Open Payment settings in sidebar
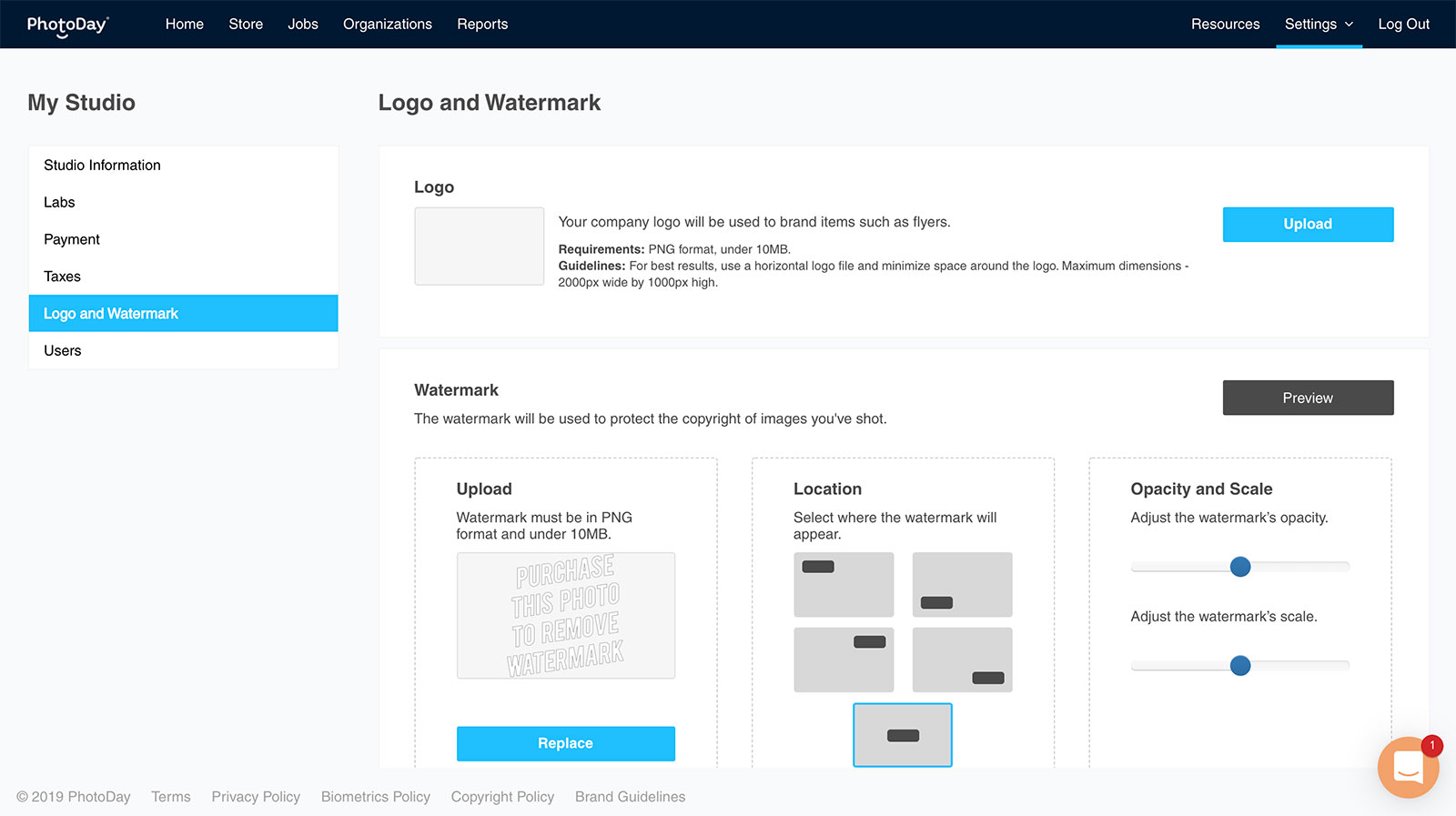 click(184, 239)
